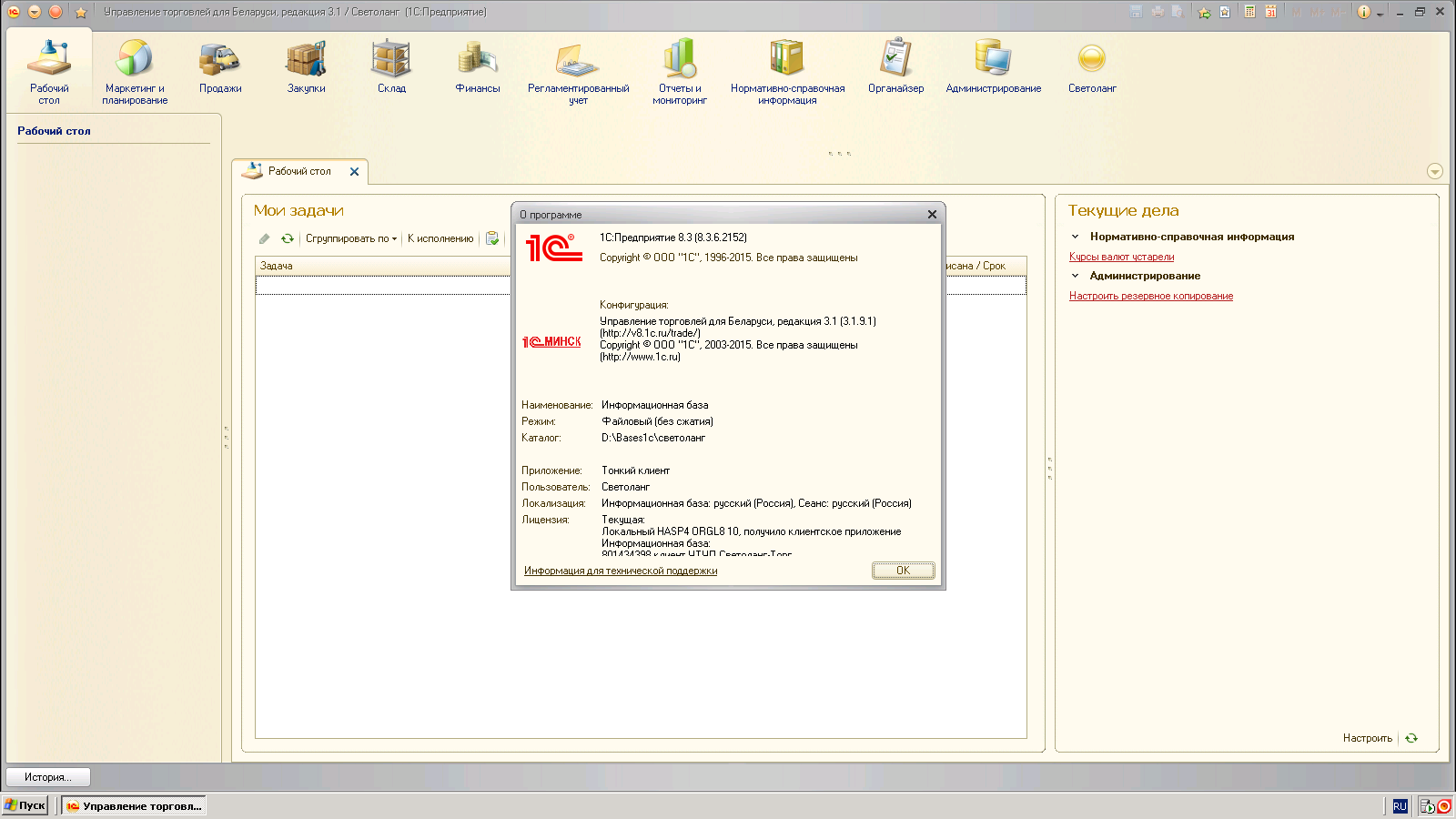
Task: Click the Print preview icon in title bar
Action: click(x=1178, y=12)
